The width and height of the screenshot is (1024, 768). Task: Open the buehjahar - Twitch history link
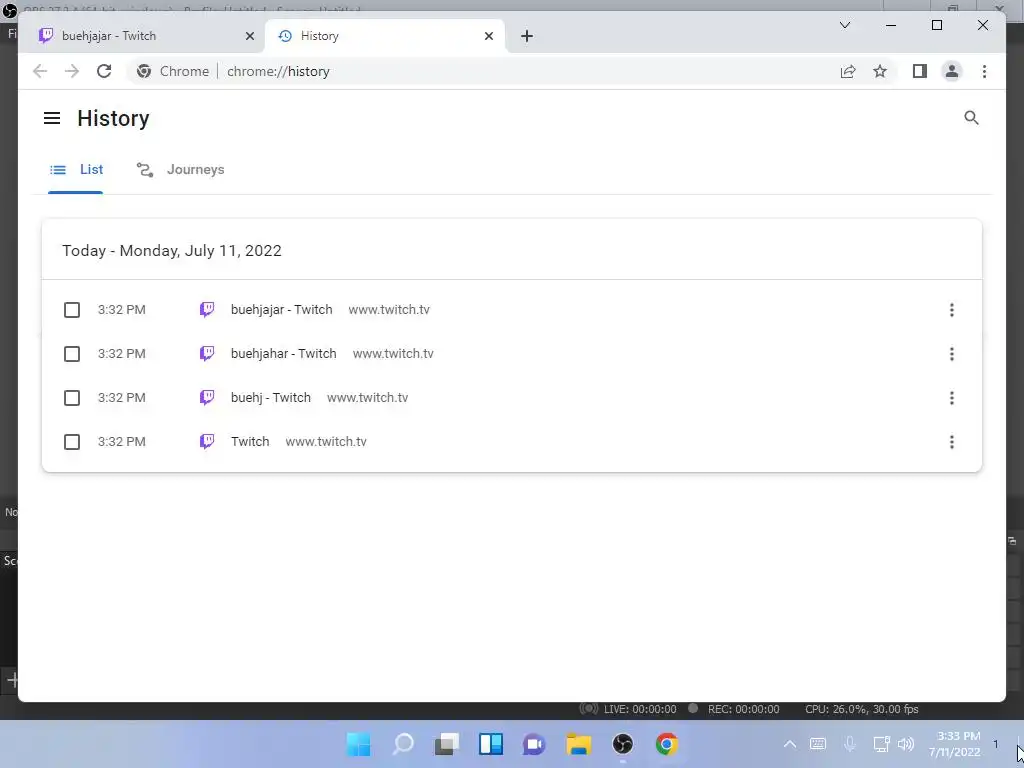283,353
